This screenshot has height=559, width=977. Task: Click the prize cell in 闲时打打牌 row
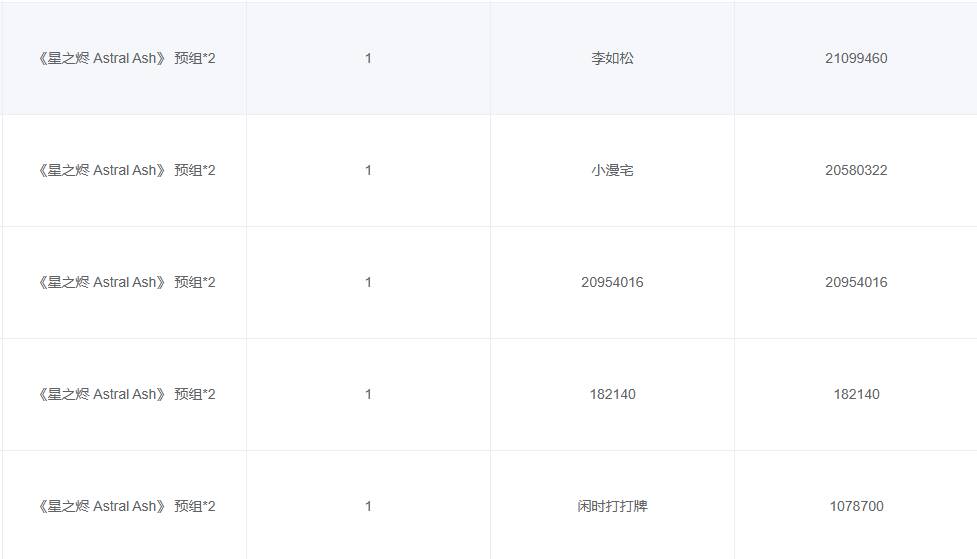pos(124,505)
